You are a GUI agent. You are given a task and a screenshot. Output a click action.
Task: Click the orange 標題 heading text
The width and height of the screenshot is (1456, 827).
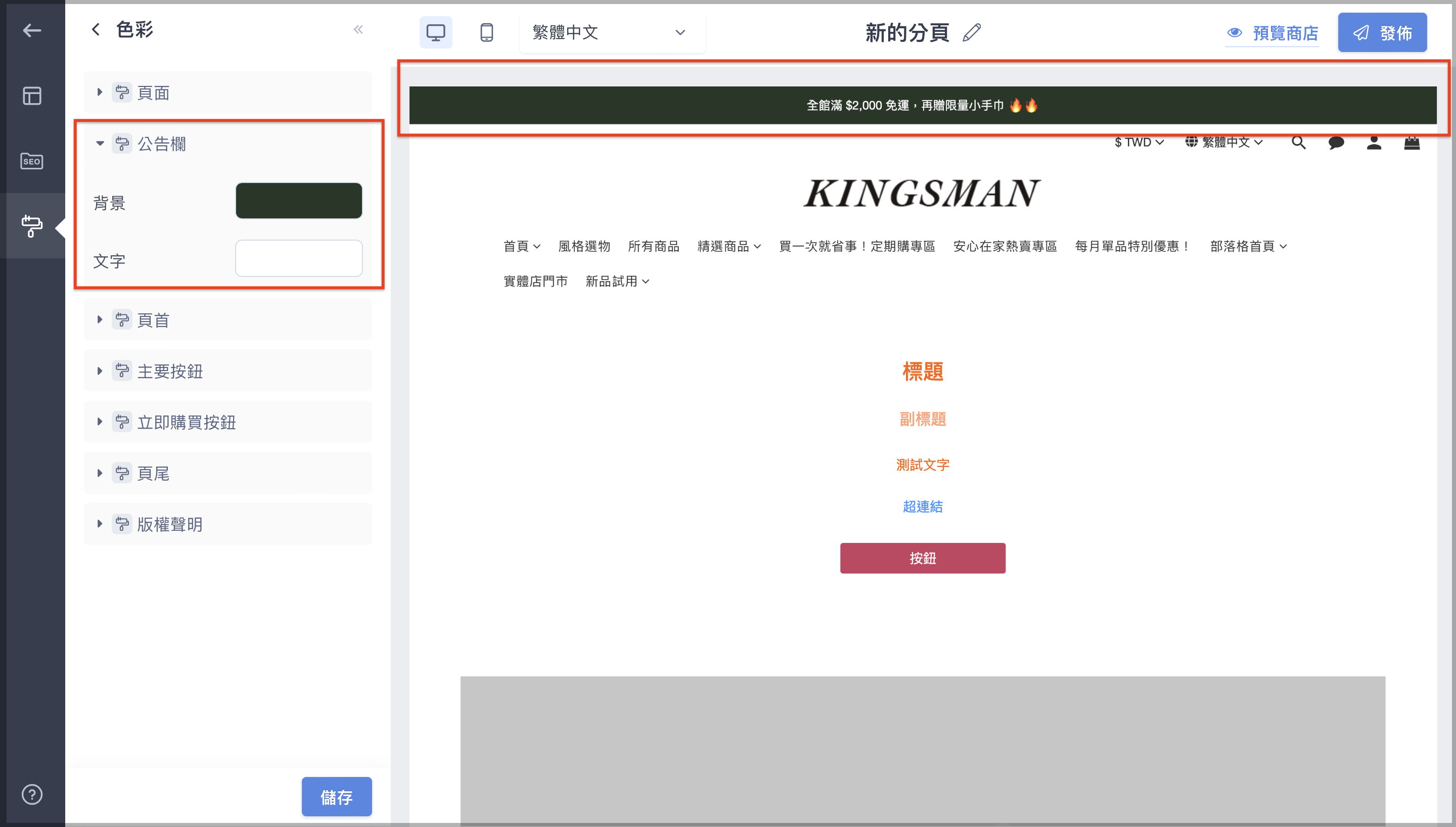coord(923,372)
